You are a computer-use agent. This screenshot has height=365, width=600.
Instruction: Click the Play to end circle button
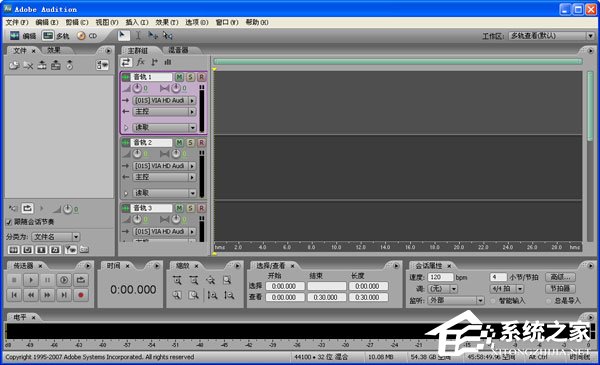(x=64, y=280)
